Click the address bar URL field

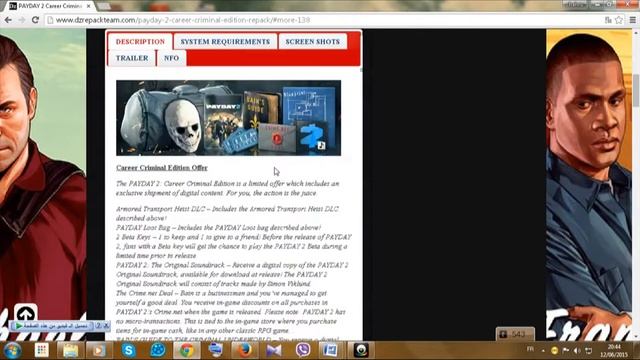tap(327, 20)
